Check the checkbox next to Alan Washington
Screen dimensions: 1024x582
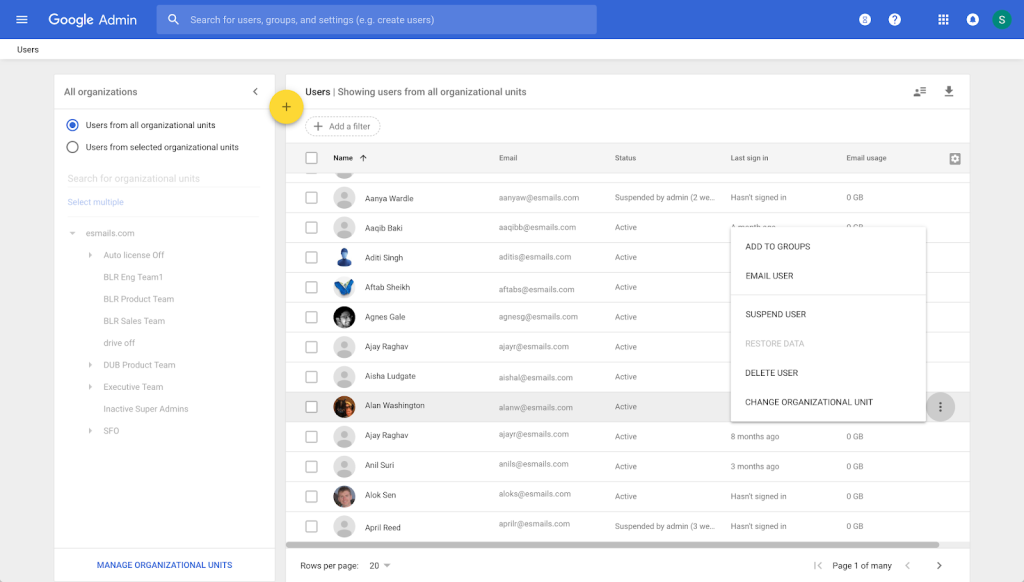[x=313, y=406]
